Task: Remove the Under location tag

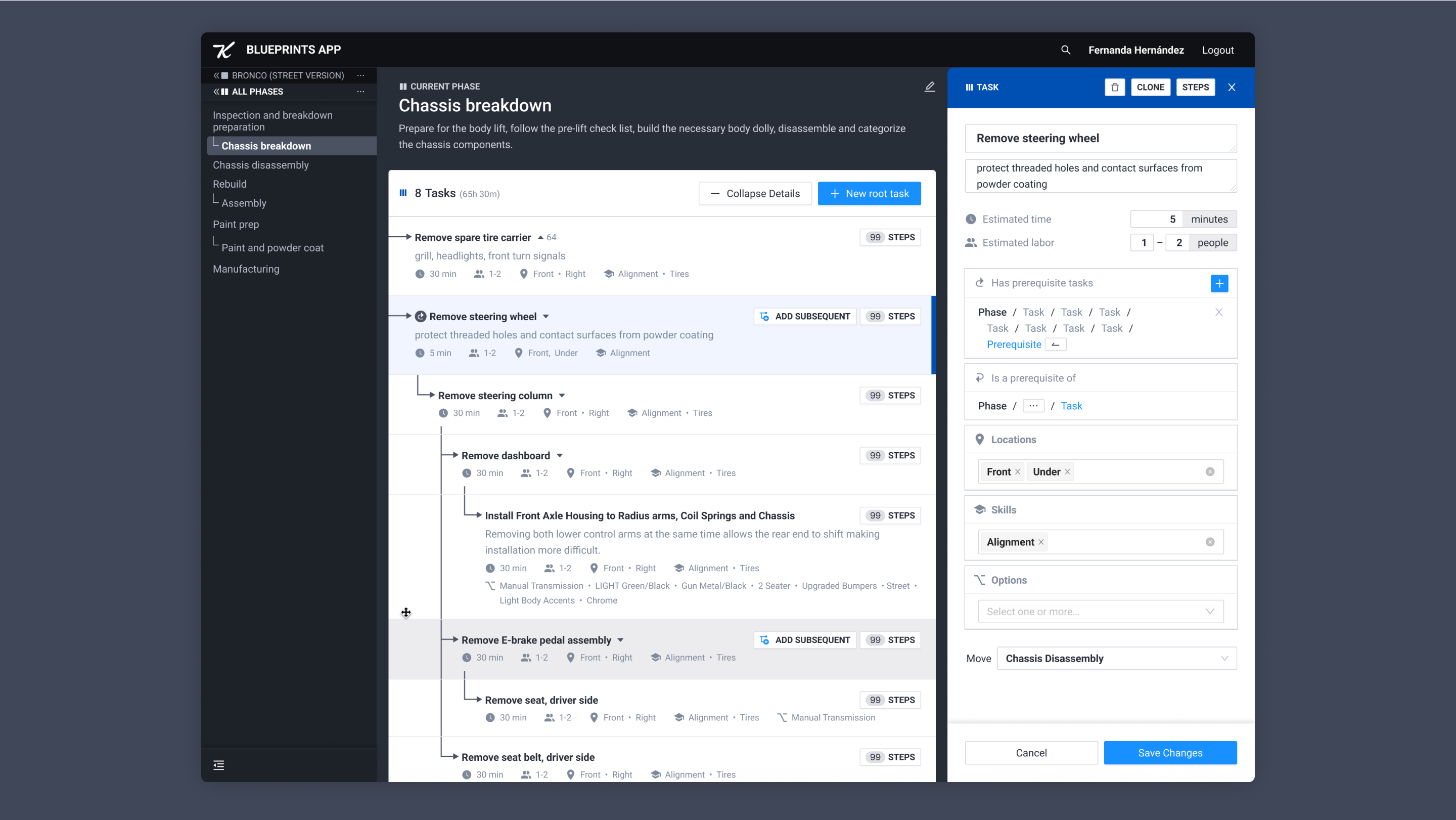Action: pos(1067,471)
